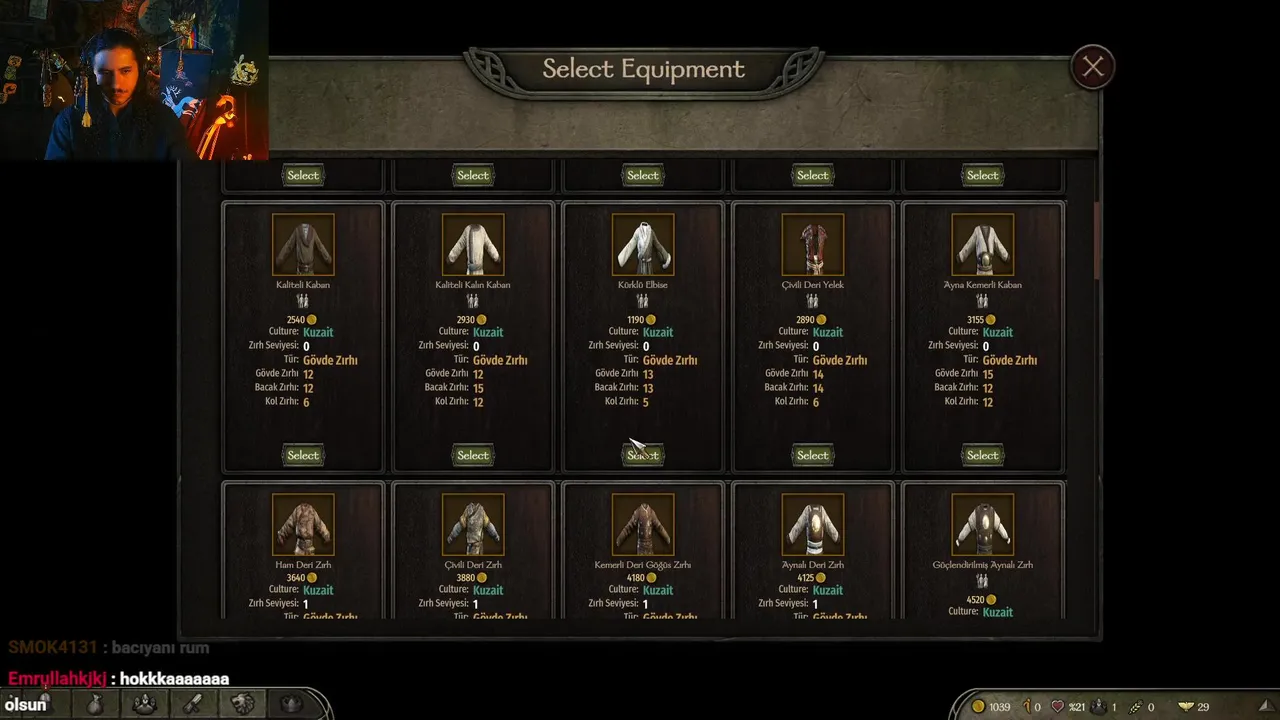Click the troop count icon in status bar
This screenshot has width=1280, height=720.
1099,707
